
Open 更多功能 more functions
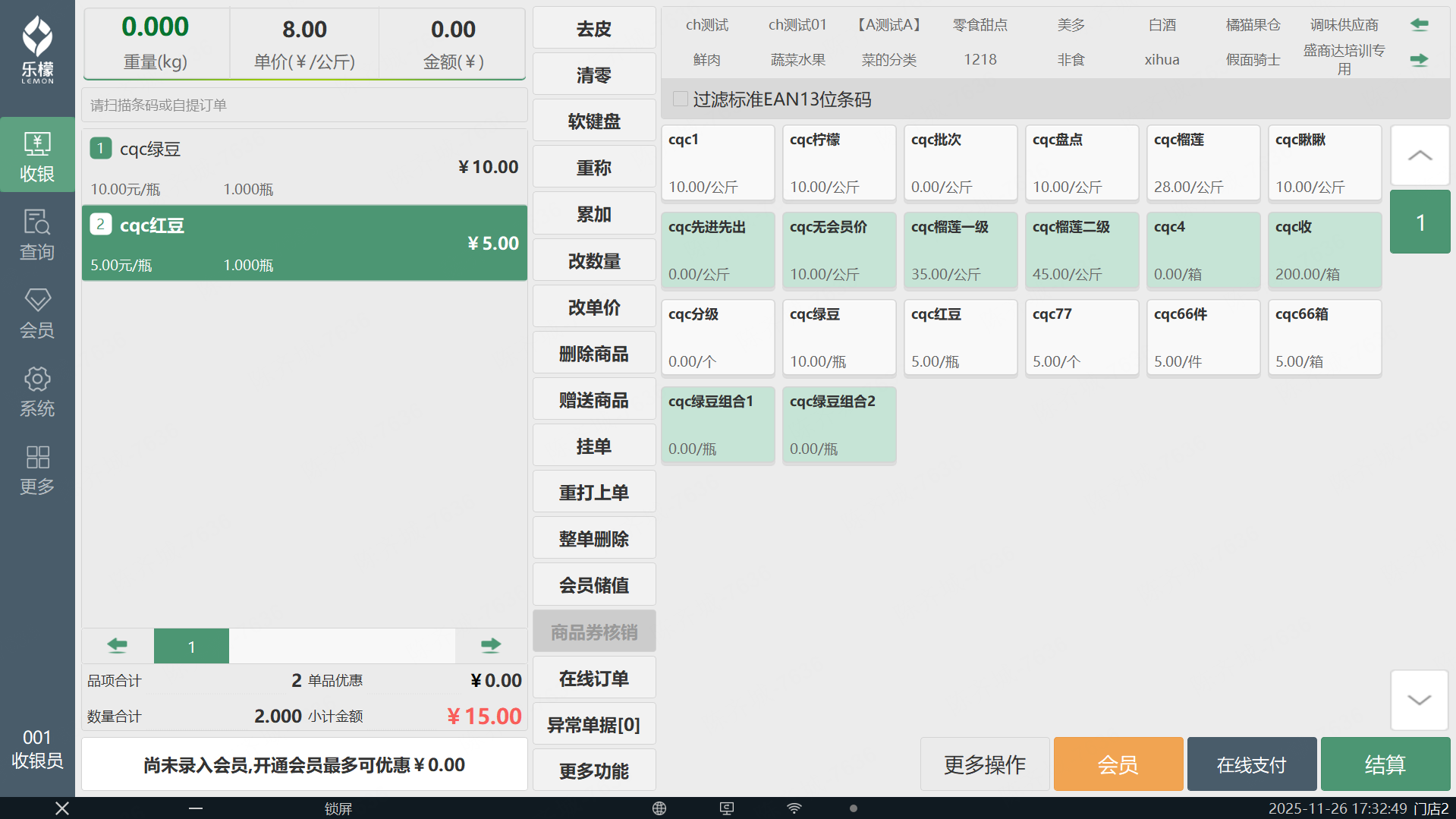(594, 771)
